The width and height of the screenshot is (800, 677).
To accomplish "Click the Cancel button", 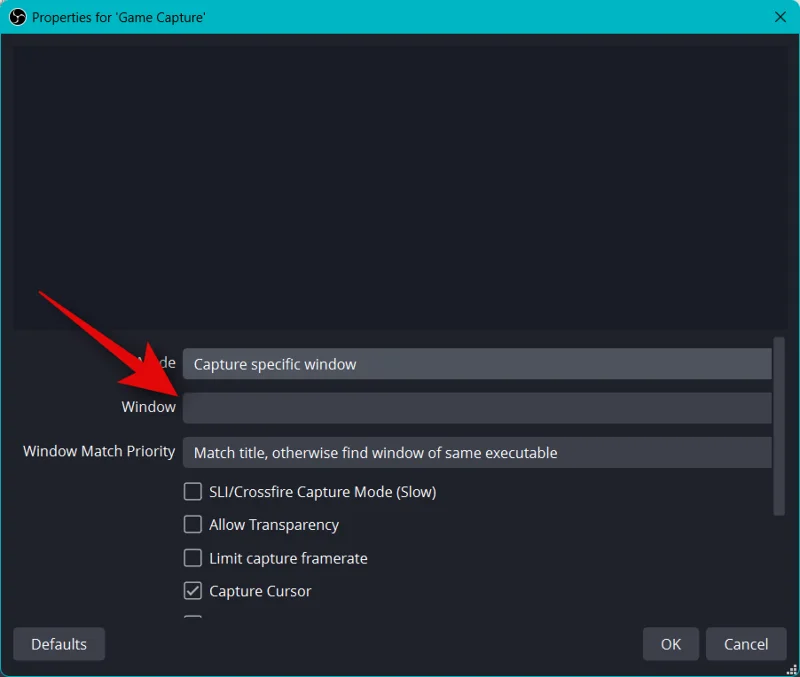I will pos(746,644).
